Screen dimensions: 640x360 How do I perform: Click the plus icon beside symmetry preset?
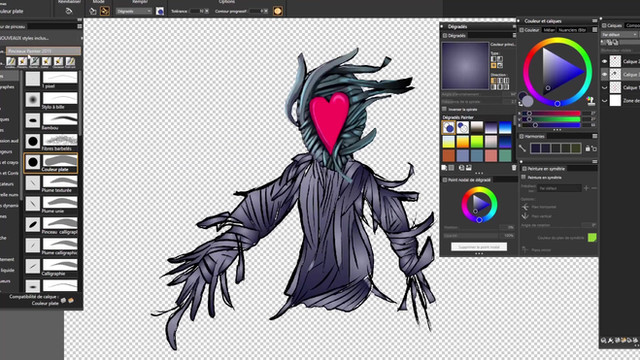click(x=587, y=188)
